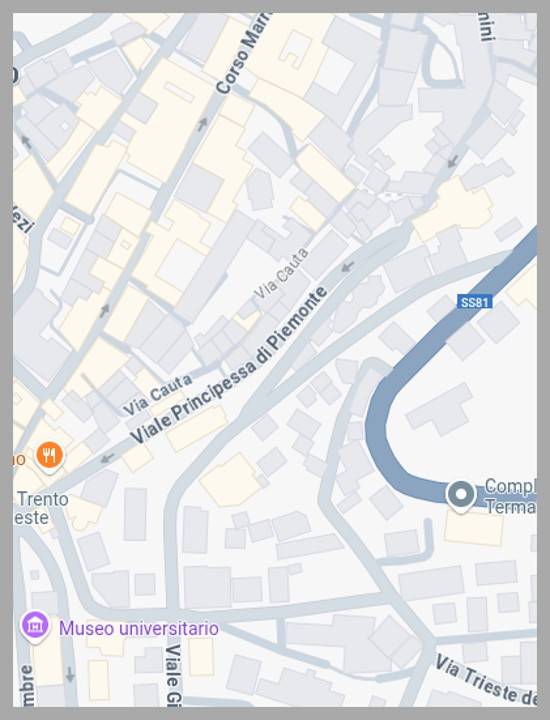This screenshot has width=550, height=720.
Task: Click one-way arrow beside the restaurant pin
Action: (x=107, y=458)
